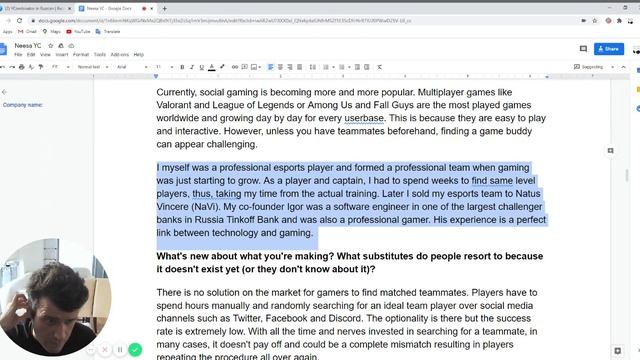The height and width of the screenshot is (360, 640).
Task: Star the Neesa YC document
Action: pos(51,46)
